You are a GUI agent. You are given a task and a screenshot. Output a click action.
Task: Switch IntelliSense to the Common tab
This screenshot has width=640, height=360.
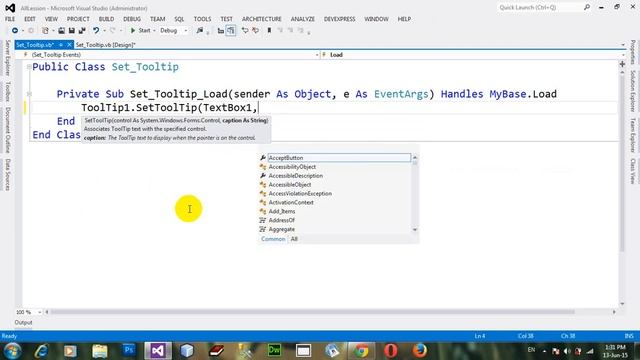click(x=273, y=239)
